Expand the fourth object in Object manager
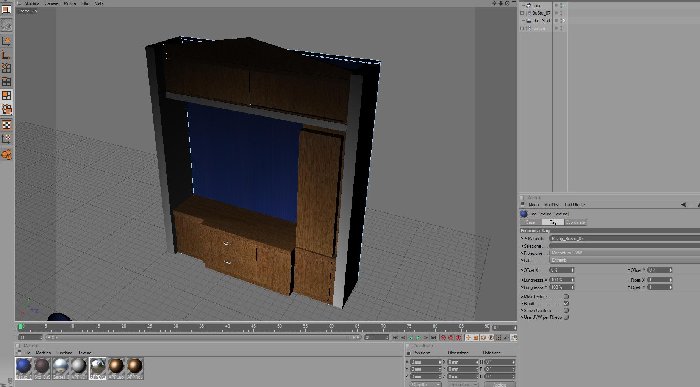This screenshot has height=387, width=700. [522, 28]
